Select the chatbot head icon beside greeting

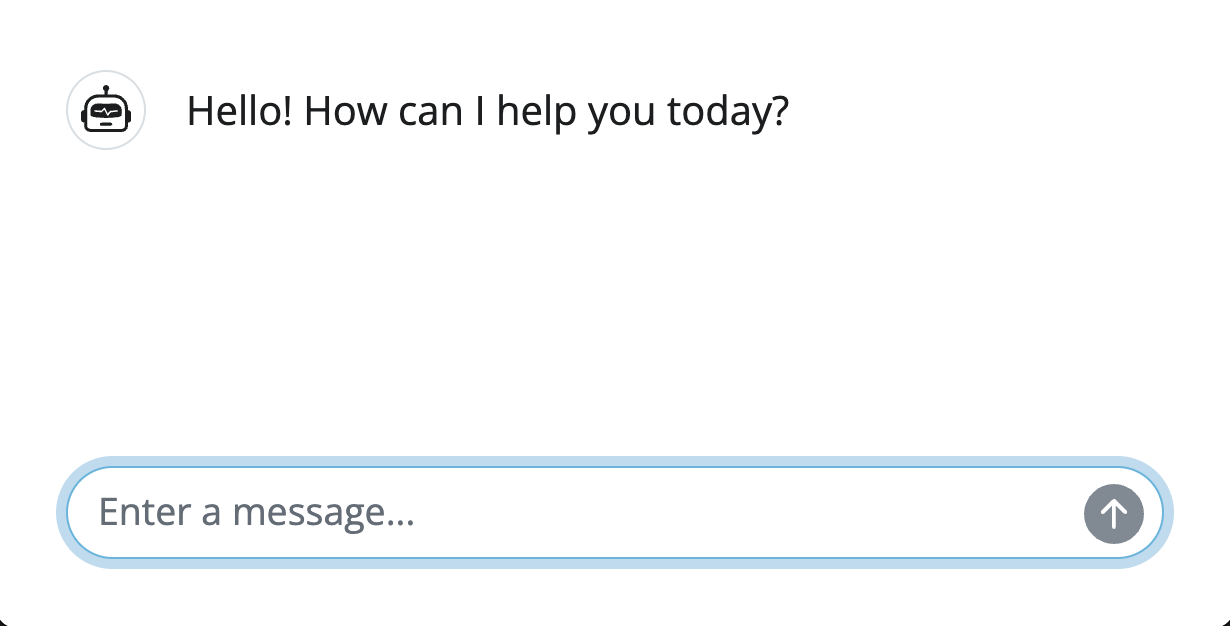tap(106, 110)
